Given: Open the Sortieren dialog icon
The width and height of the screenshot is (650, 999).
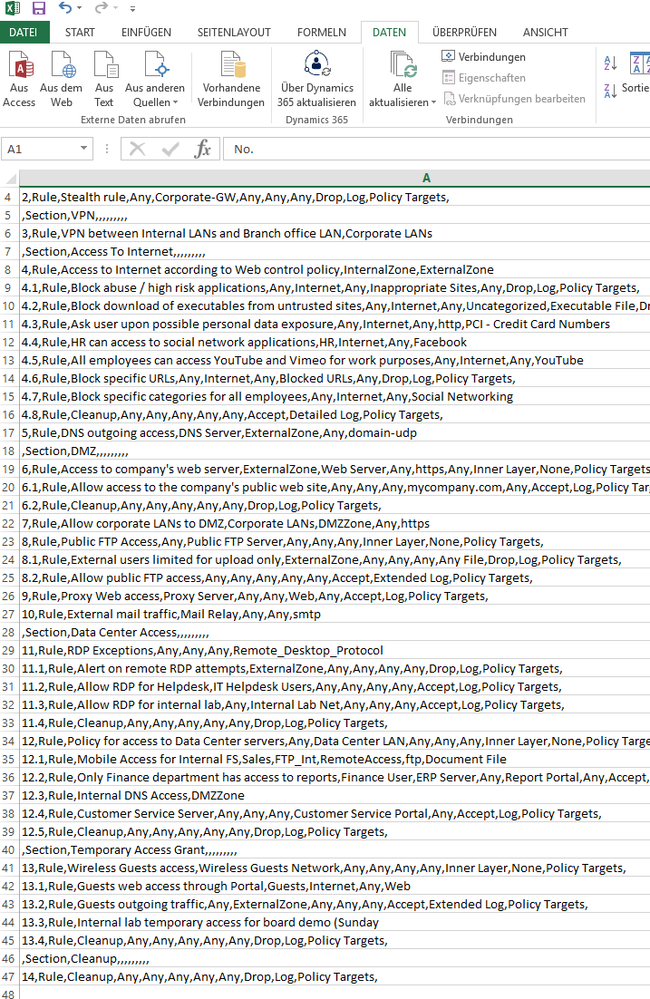Looking at the screenshot, I should (638, 63).
